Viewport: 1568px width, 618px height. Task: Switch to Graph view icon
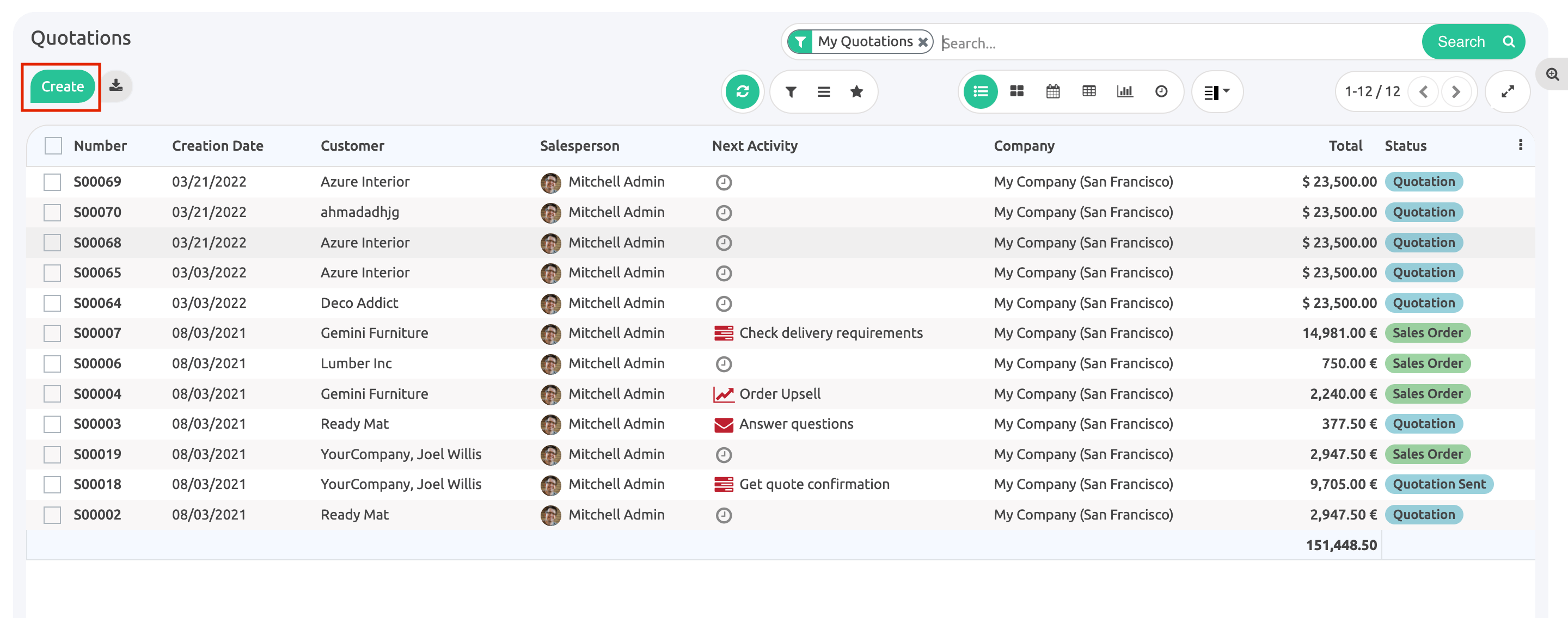1124,92
